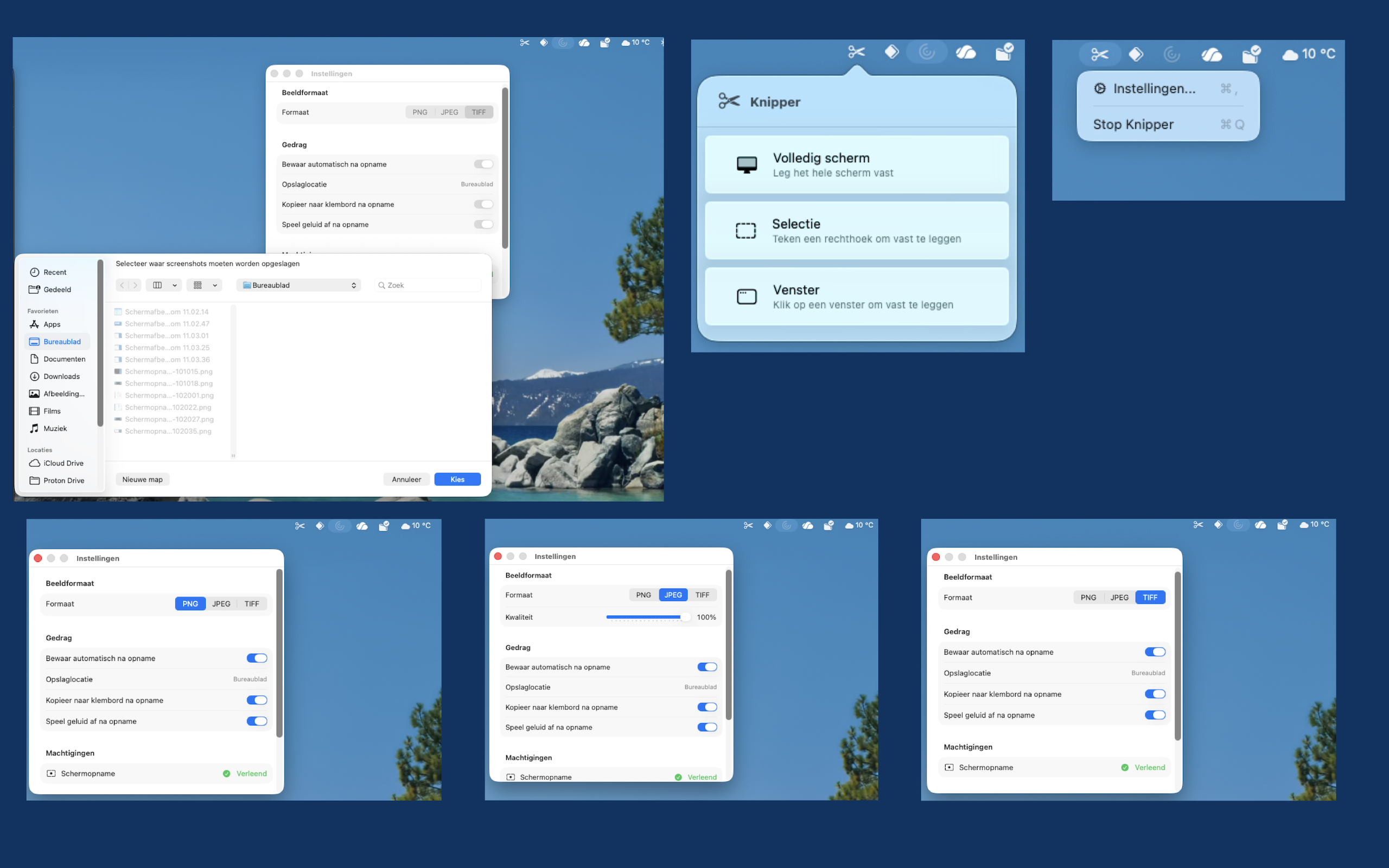Open the grouping options dropdown
The width and height of the screenshot is (1389, 868).
pos(205,285)
